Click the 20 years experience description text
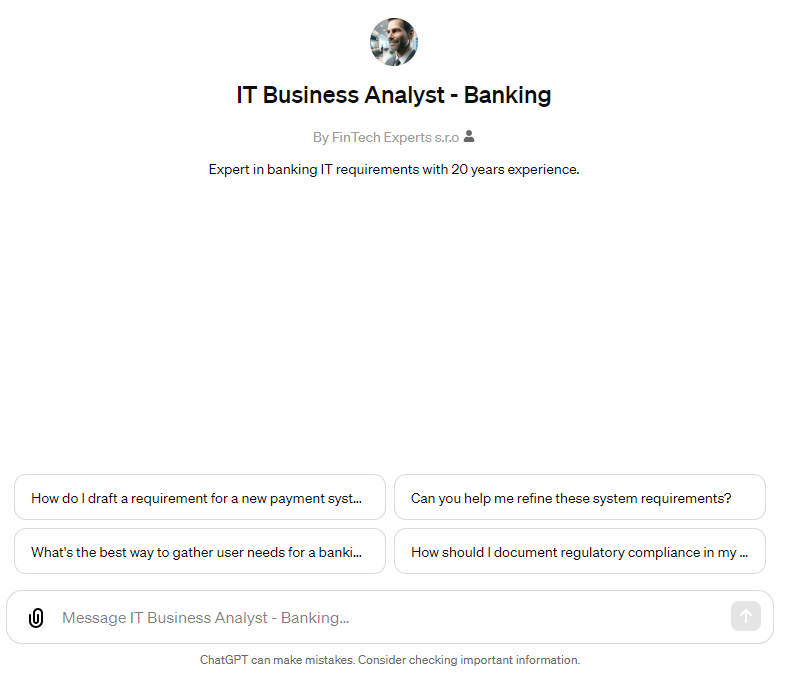 (x=394, y=169)
